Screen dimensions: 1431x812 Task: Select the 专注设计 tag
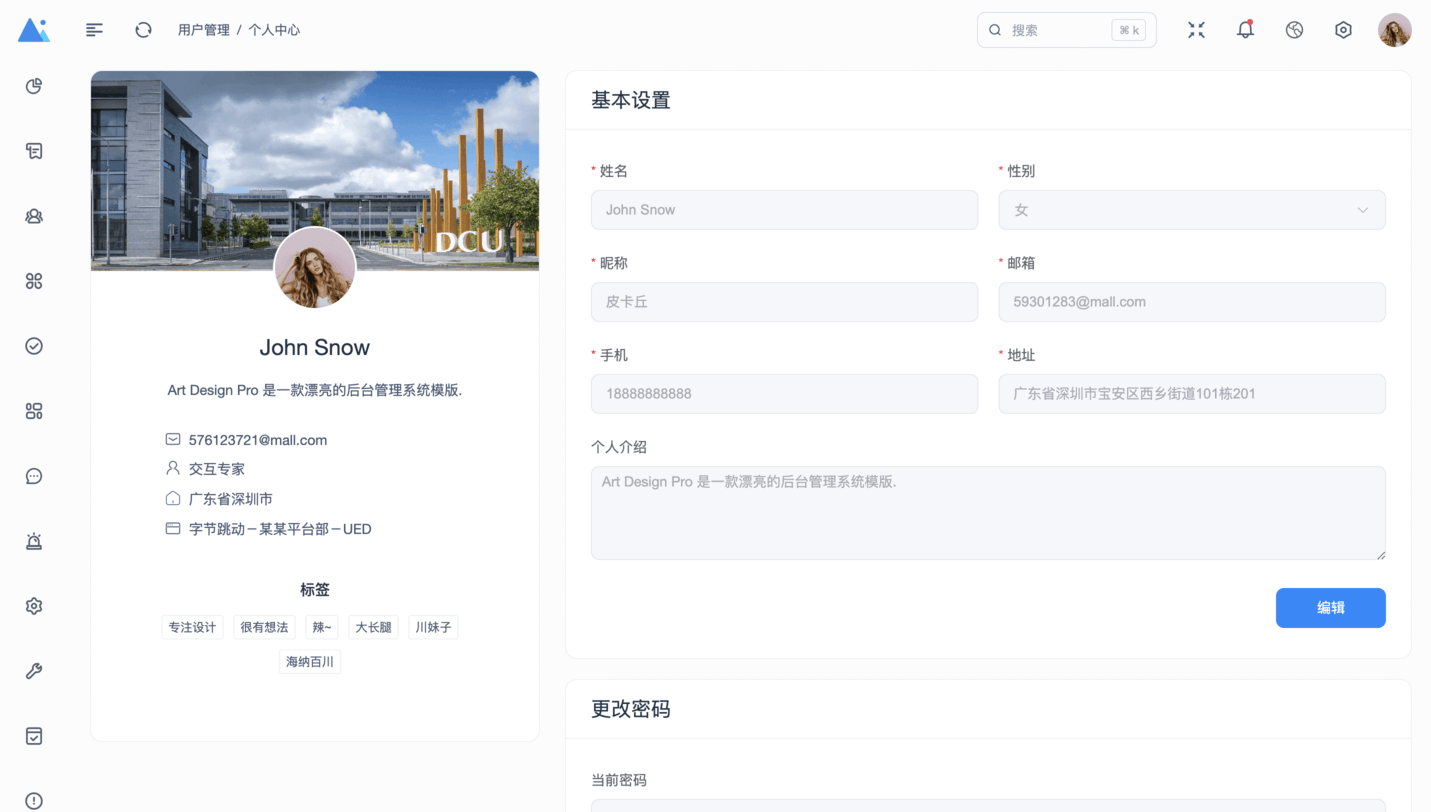coord(192,627)
